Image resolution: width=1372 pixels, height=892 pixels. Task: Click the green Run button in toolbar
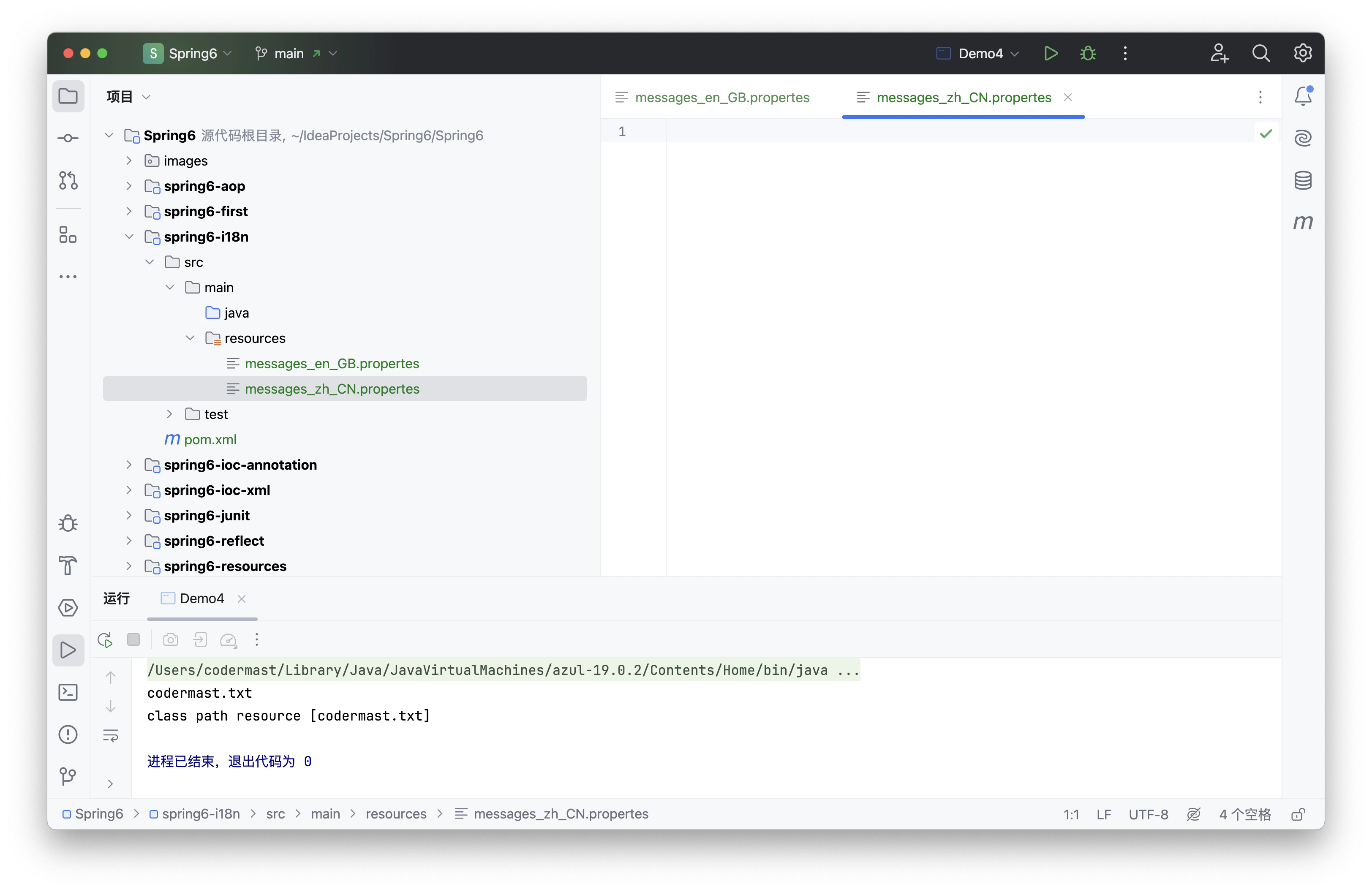1050,54
